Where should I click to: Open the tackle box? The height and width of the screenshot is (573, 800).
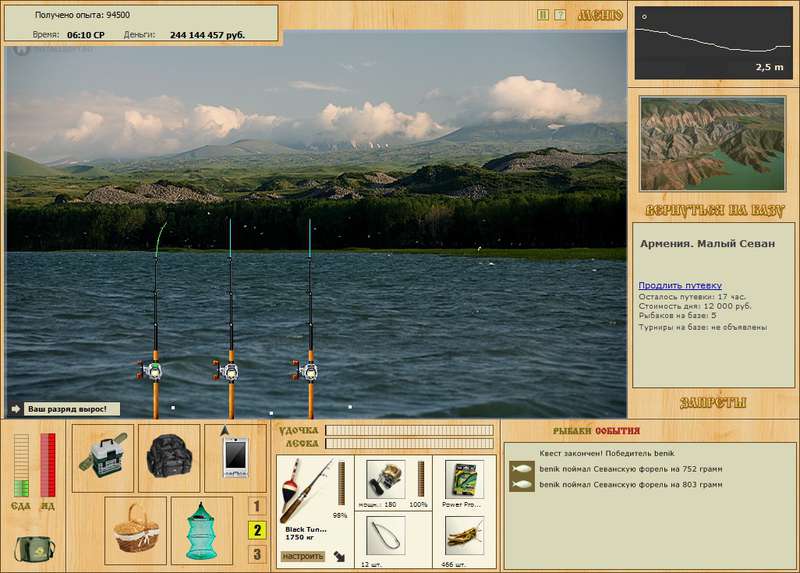tap(103, 457)
